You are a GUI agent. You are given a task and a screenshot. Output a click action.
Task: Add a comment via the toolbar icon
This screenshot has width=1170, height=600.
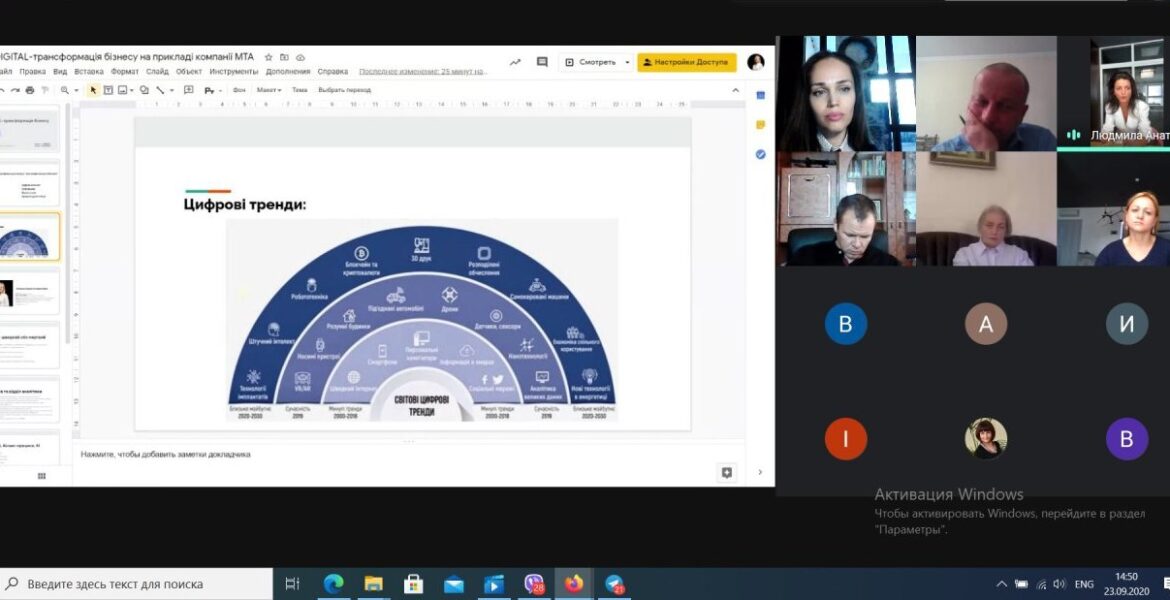(189, 90)
